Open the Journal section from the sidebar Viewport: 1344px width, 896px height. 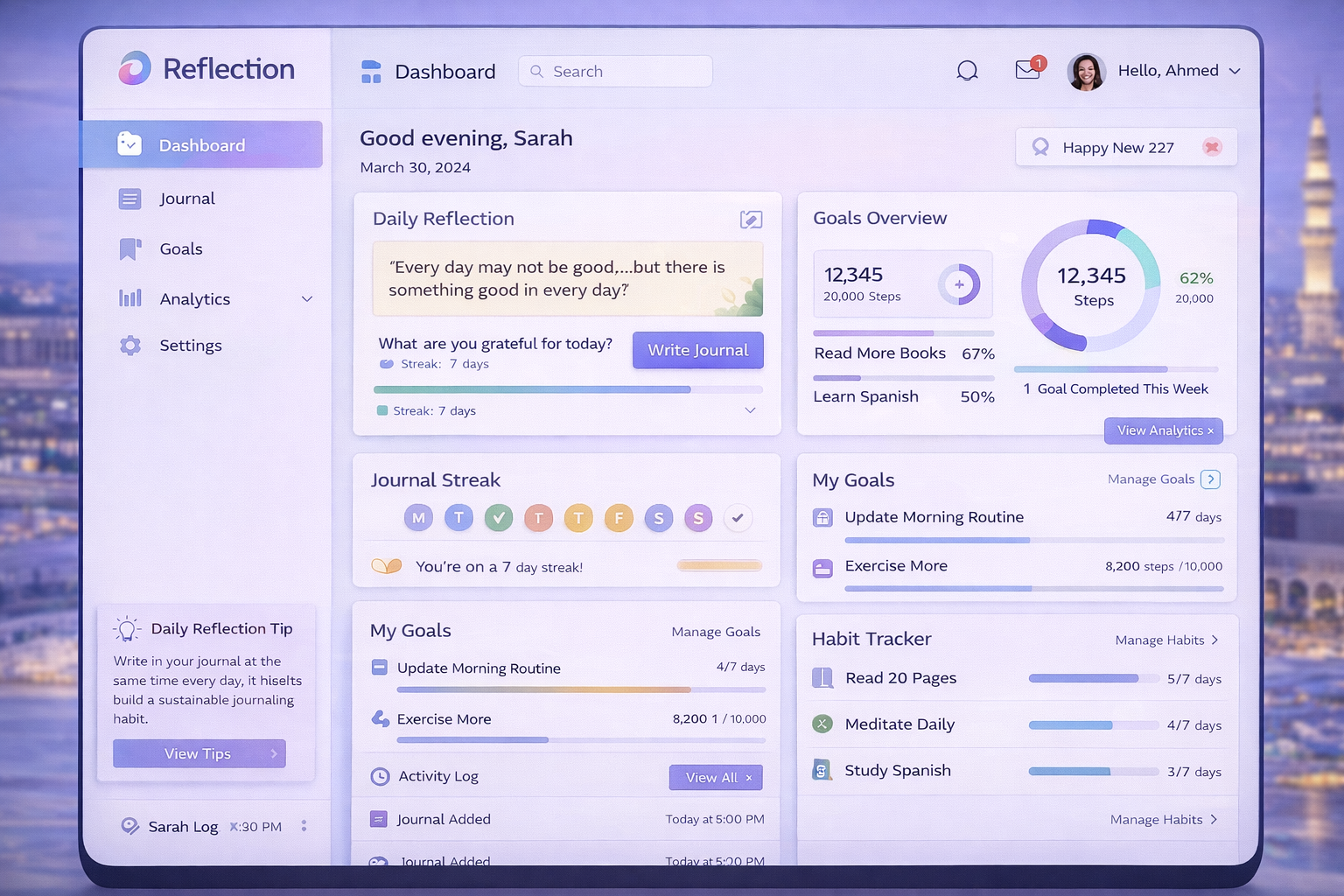pos(187,199)
